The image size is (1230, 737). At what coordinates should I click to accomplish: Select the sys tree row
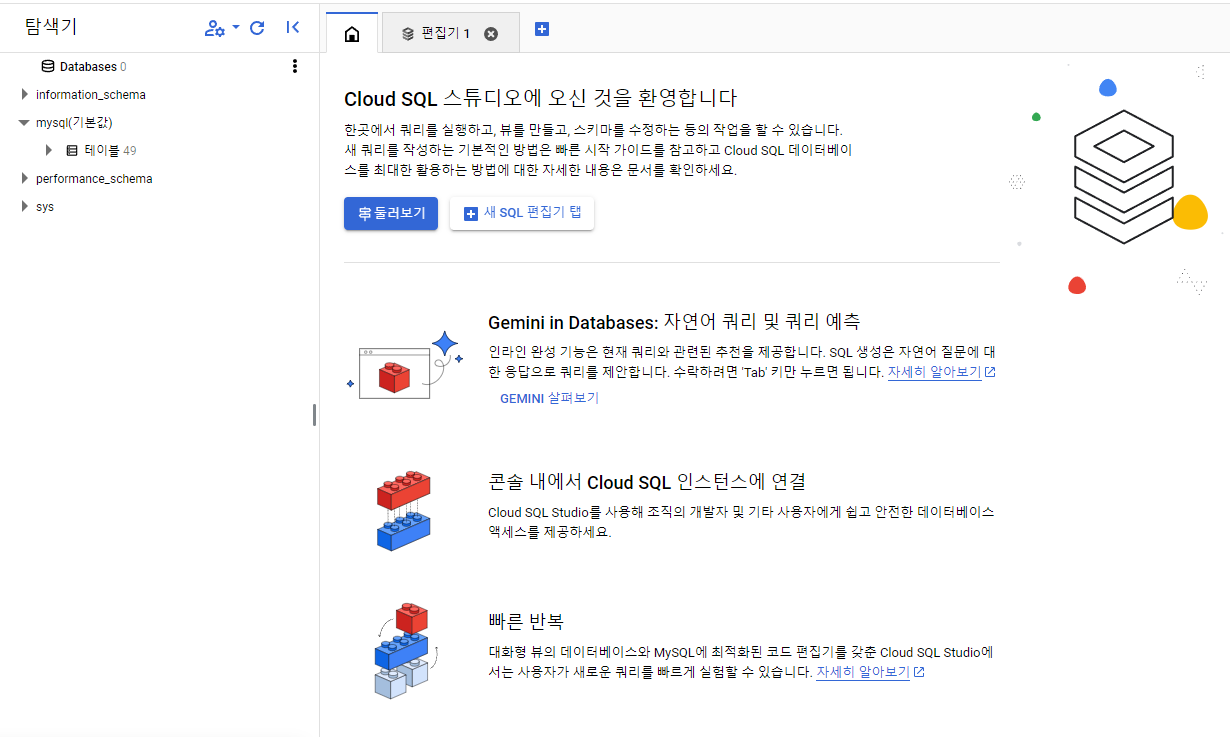pos(160,207)
